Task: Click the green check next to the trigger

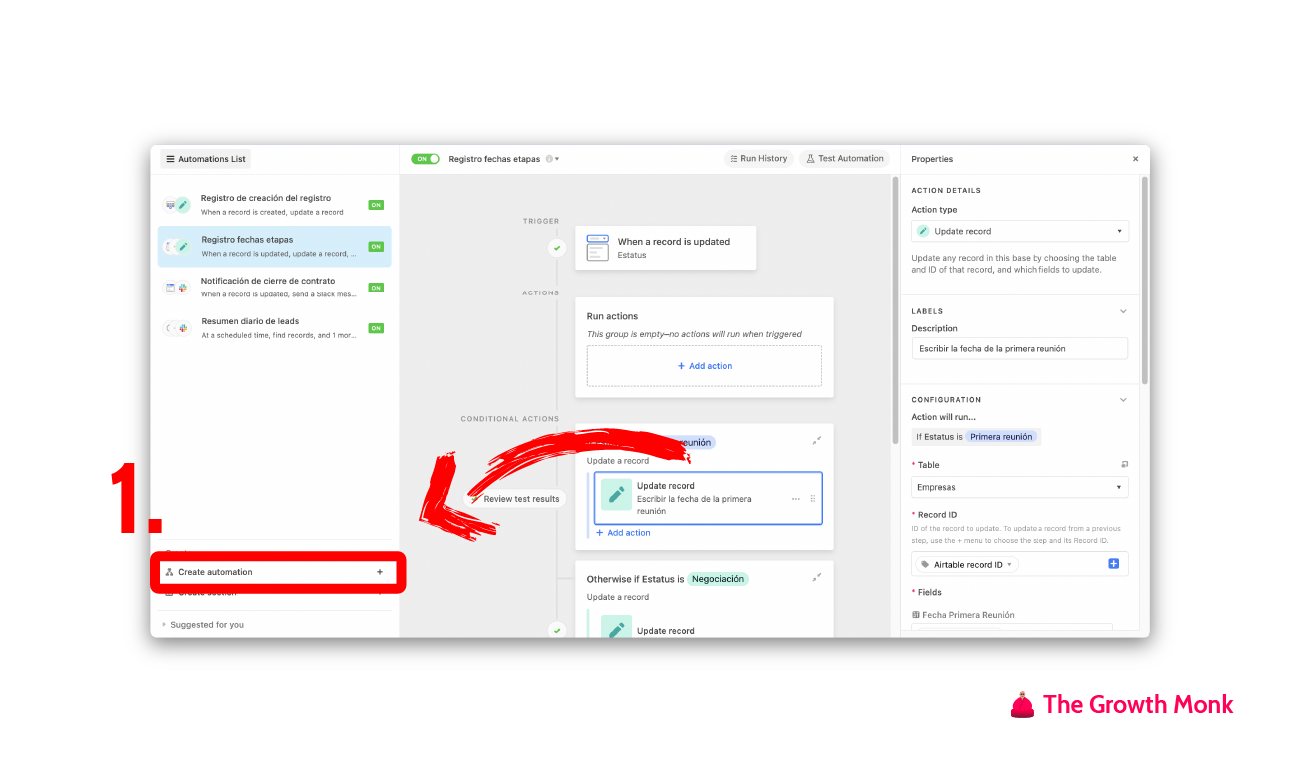Action: click(x=557, y=248)
